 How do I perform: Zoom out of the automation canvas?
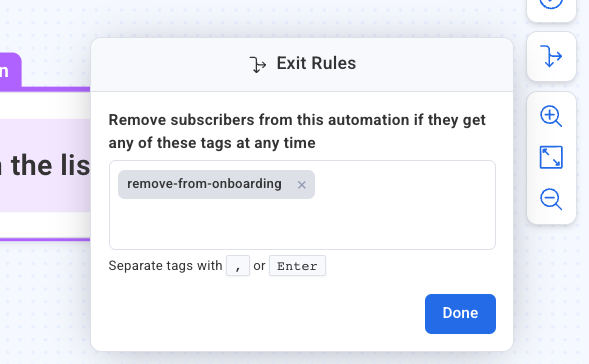[x=551, y=199]
